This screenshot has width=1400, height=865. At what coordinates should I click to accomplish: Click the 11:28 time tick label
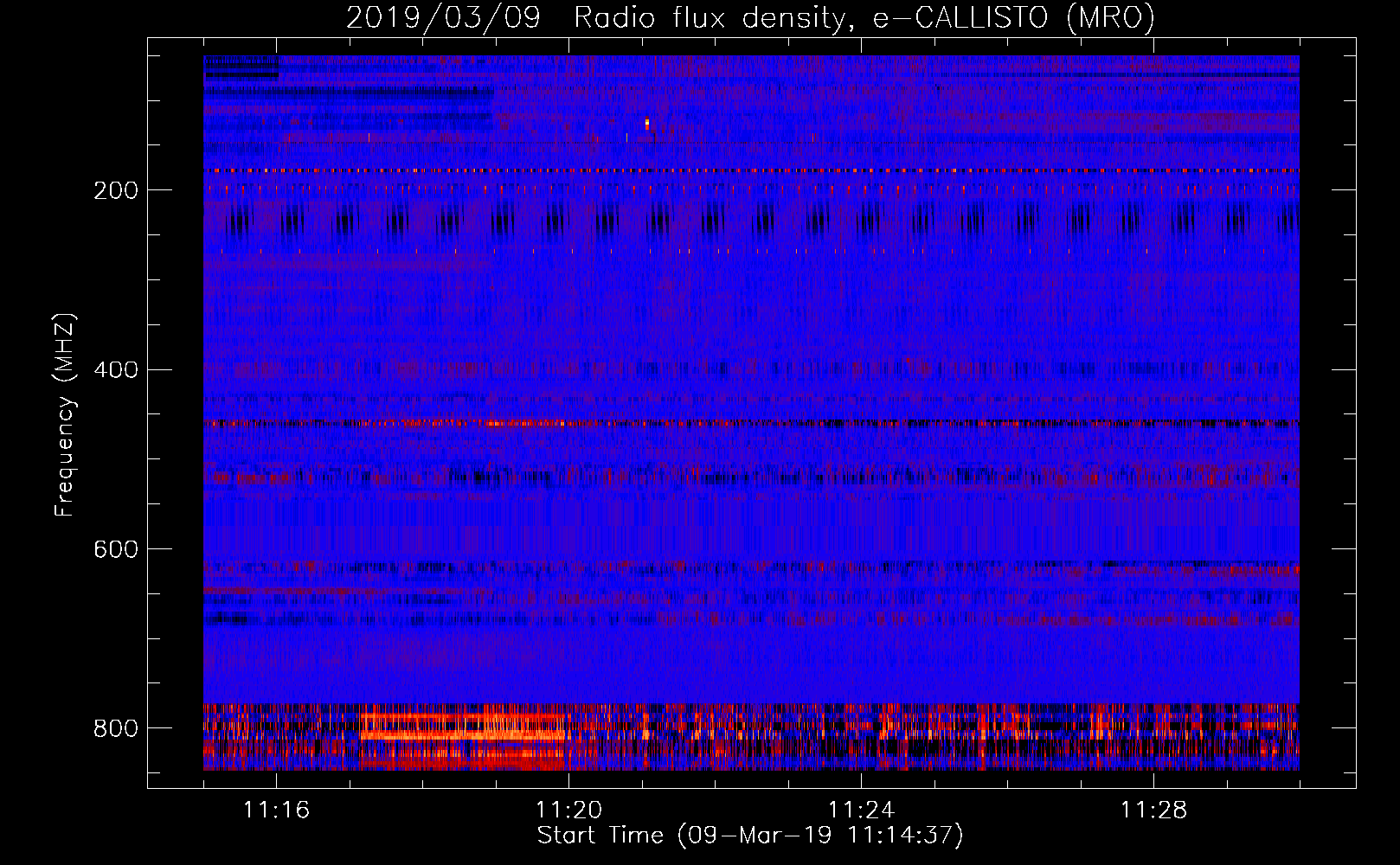[x=1153, y=810]
